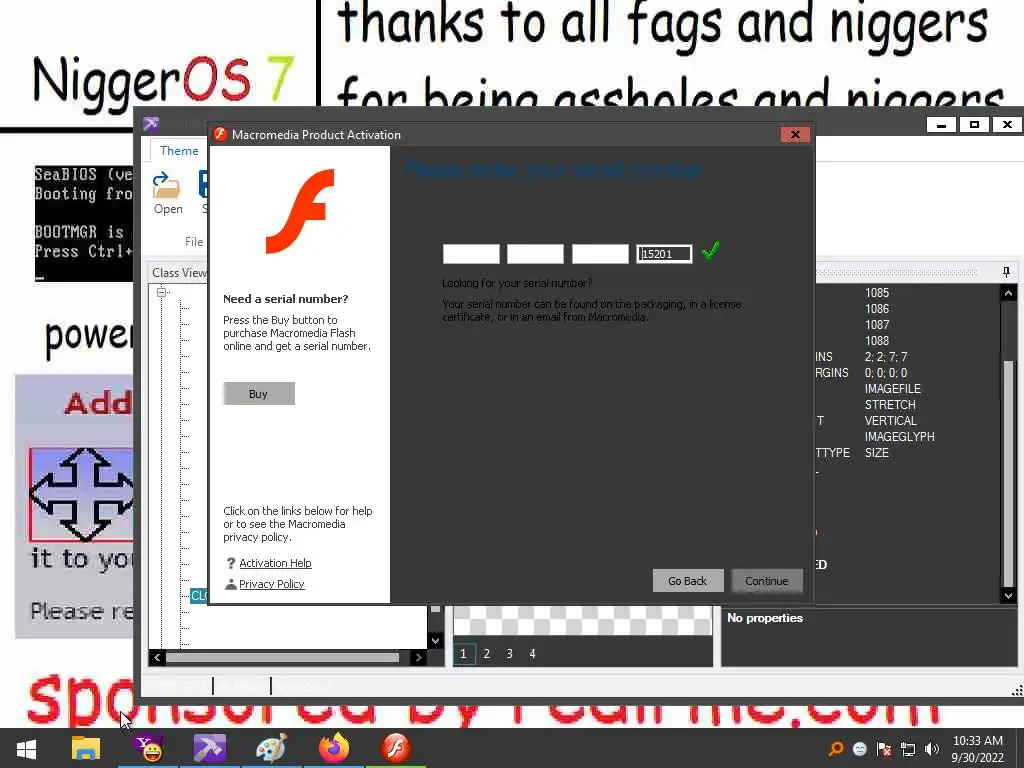1024x768 pixels.
Task: Click the third serial number field
Action: [600, 254]
